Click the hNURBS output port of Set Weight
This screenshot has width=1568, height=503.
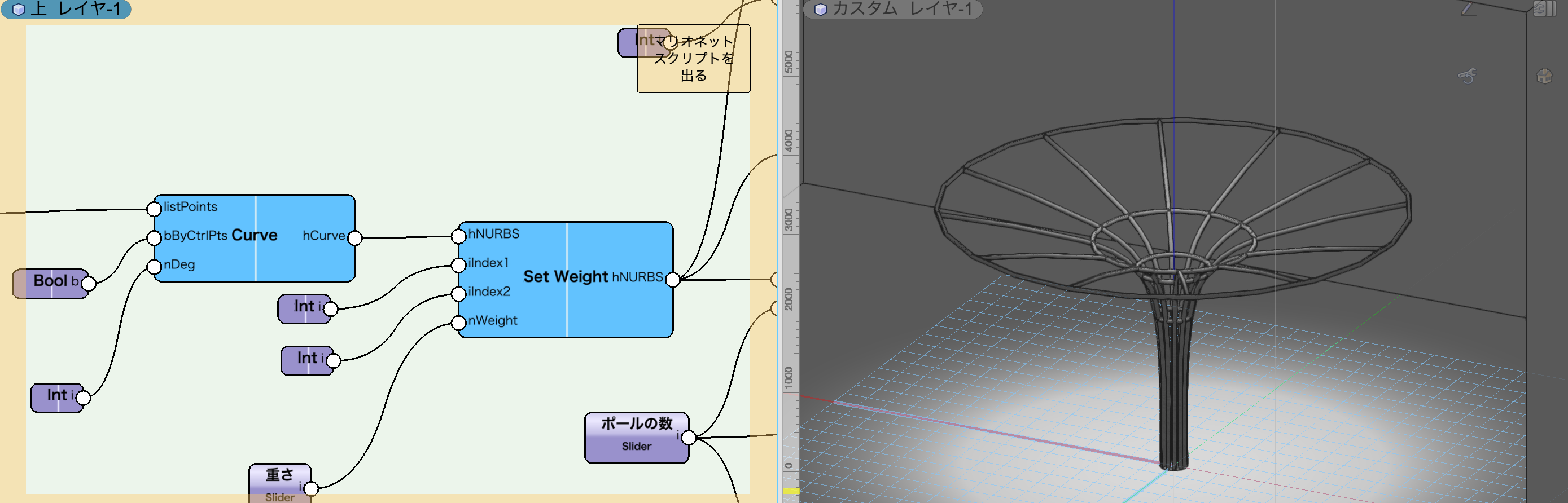point(673,279)
